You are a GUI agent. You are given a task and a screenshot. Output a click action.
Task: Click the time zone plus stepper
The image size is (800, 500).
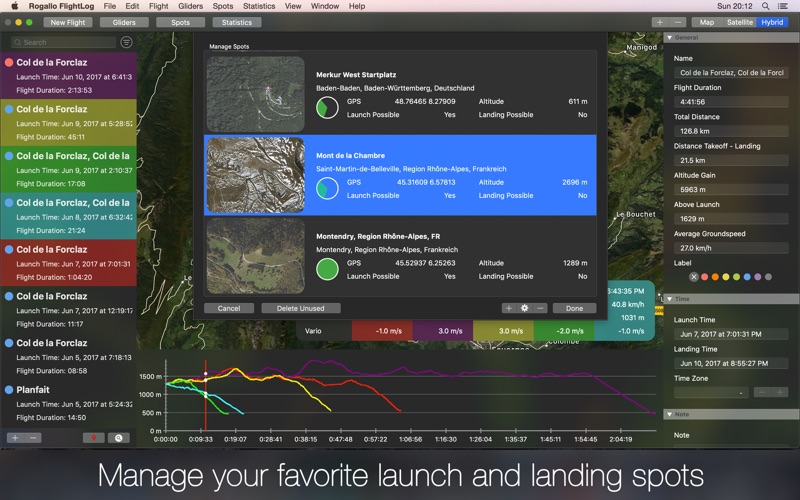coord(780,392)
